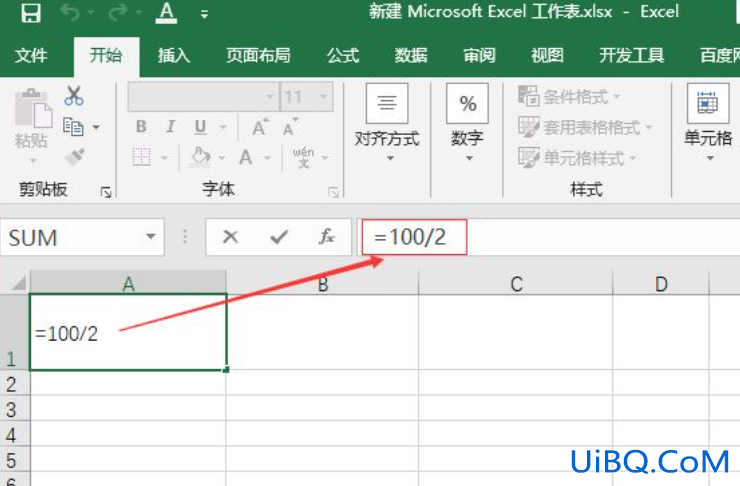
Task: Open the Borders dropdown arrow
Action: click(164, 158)
